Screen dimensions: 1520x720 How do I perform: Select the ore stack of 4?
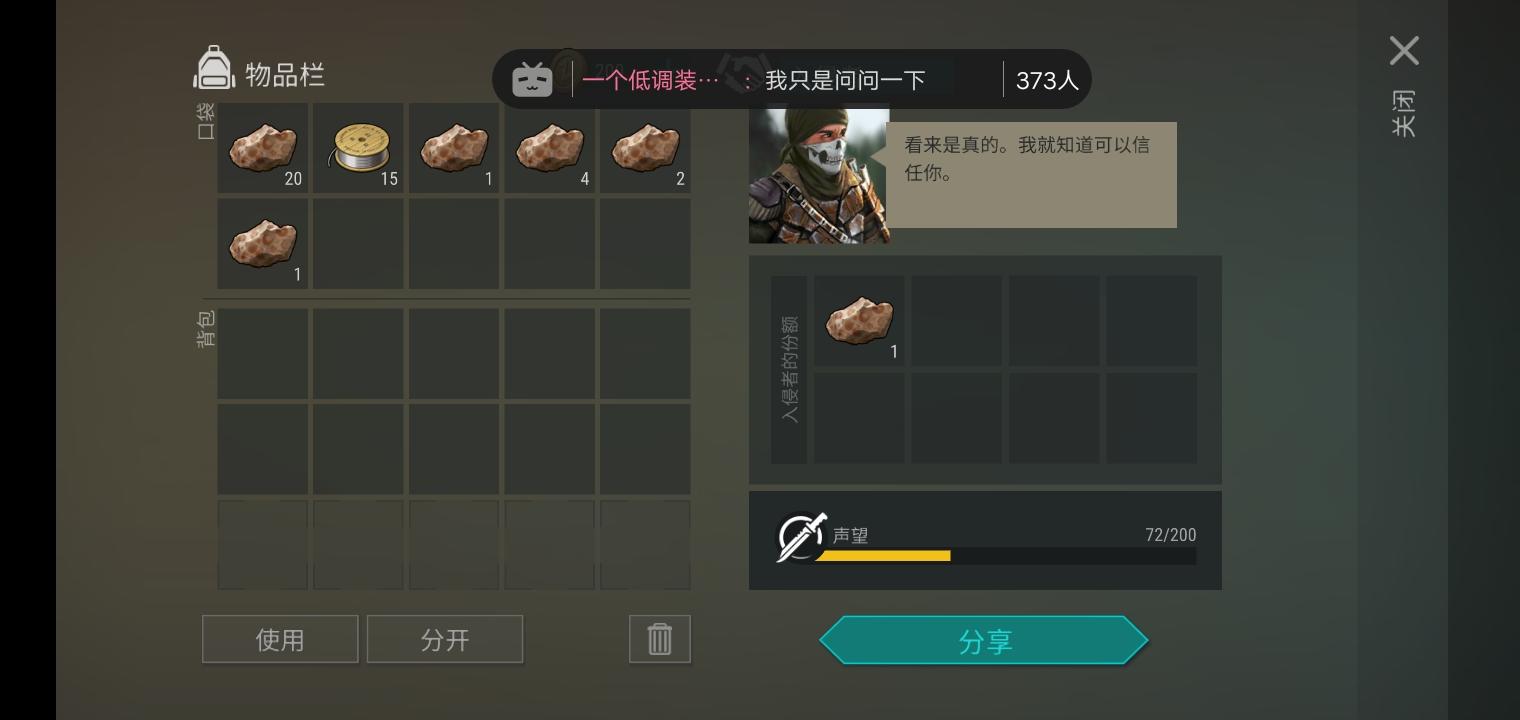[x=549, y=148]
